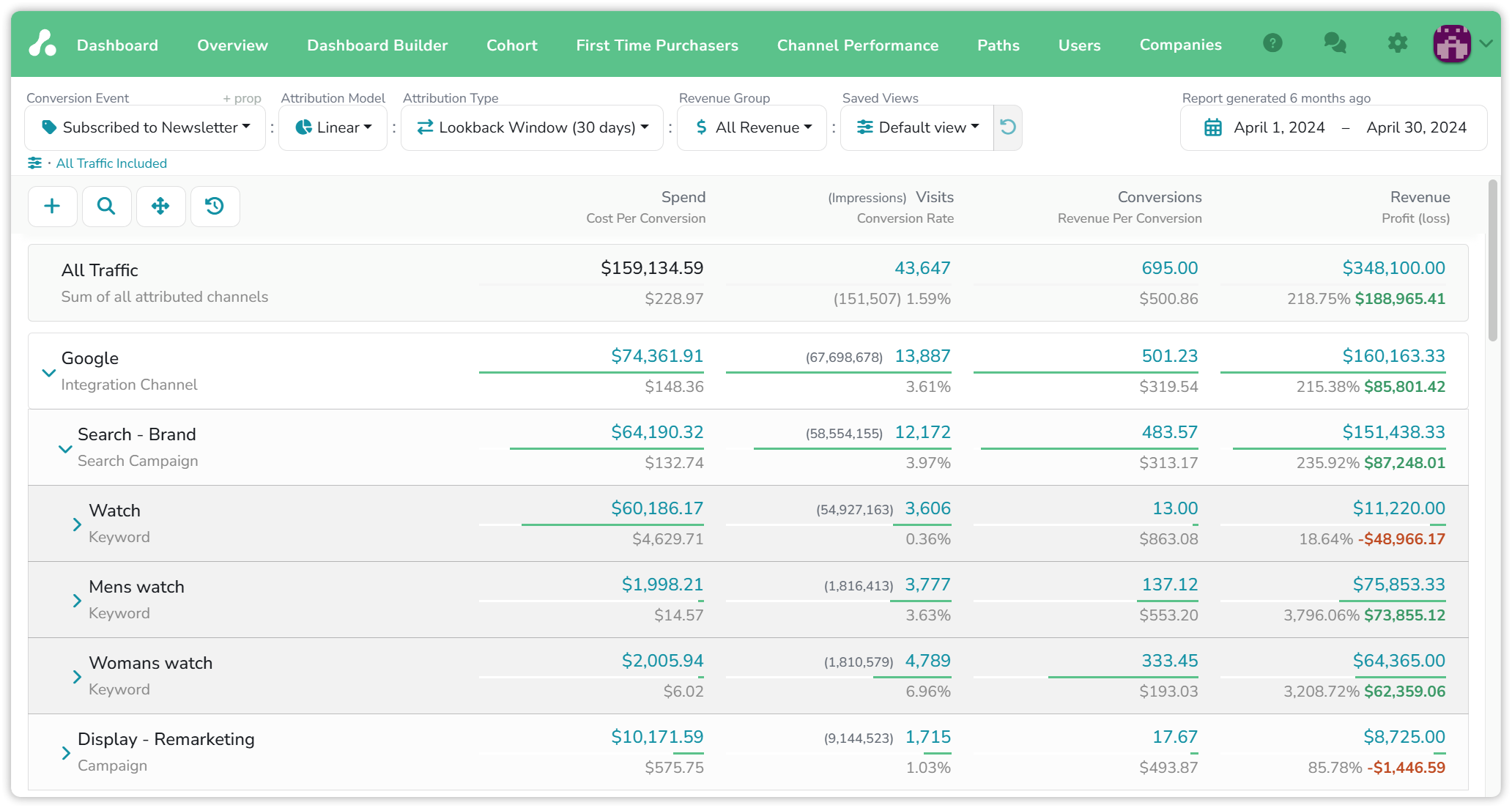1512x808 pixels.
Task: Go to the Dashboard tab
Action: [x=117, y=45]
